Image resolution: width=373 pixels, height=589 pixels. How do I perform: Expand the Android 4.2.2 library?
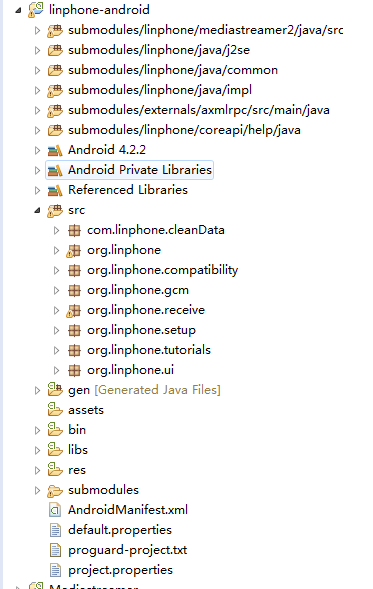point(37,150)
